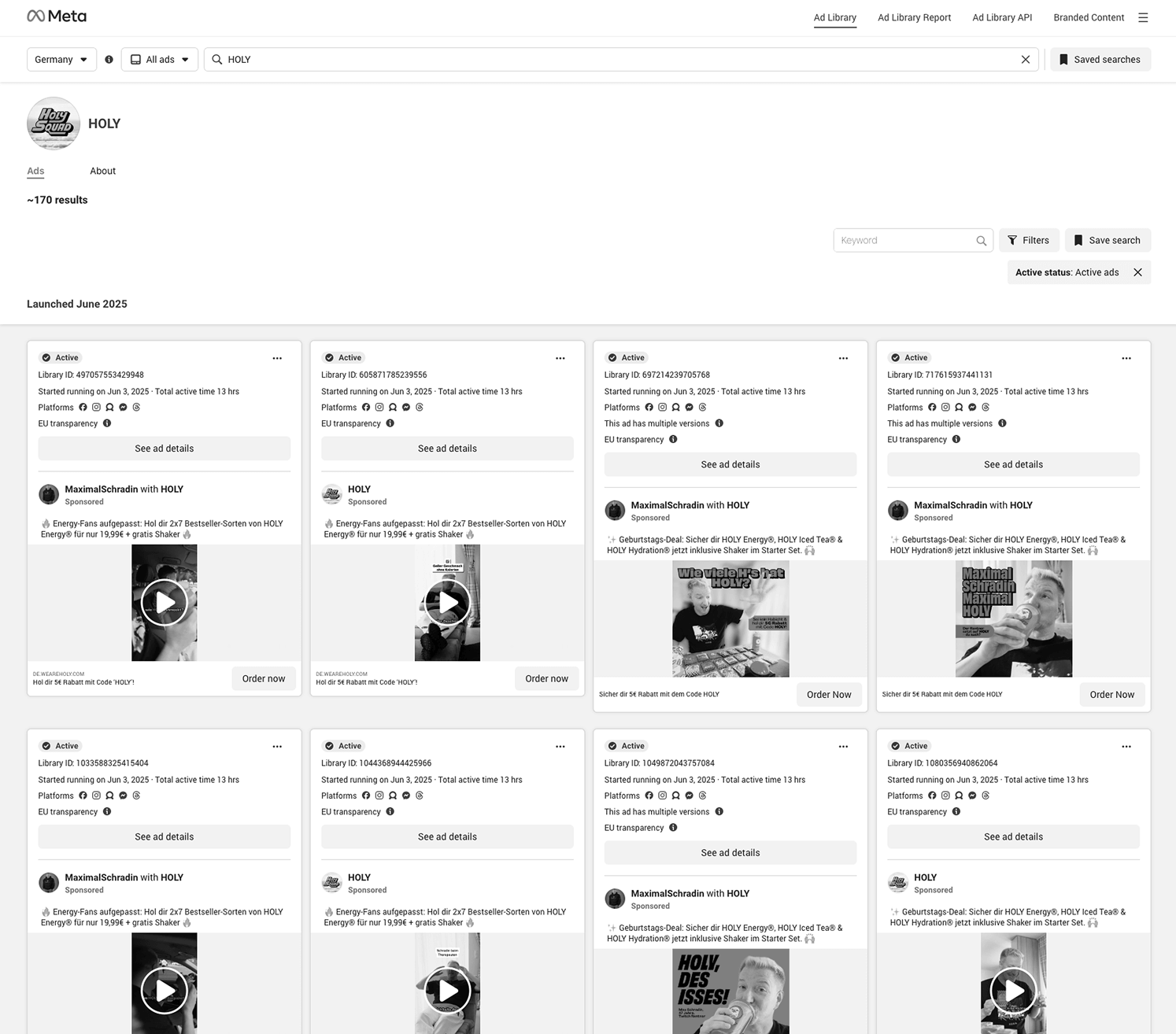See ad details for ad 497057553429948
The height and width of the screenshot is (1034, 1176).
pos(165,449)
